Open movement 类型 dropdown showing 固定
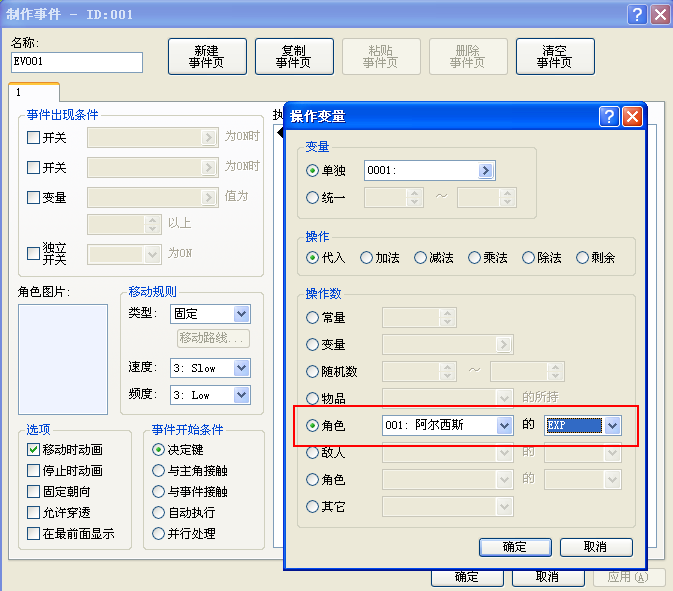 pos(242,314)
